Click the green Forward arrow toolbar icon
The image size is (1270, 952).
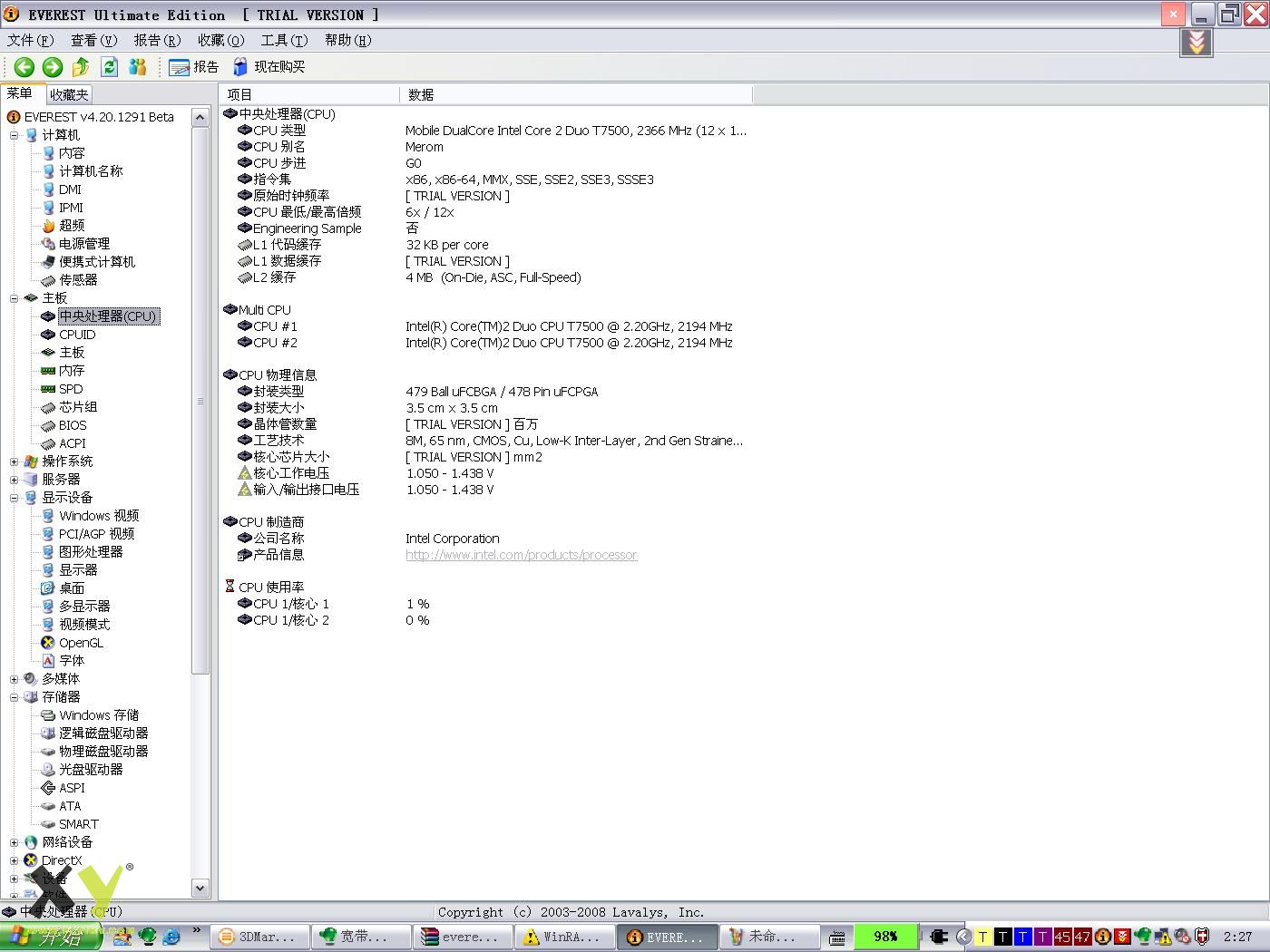coord(53,66)
